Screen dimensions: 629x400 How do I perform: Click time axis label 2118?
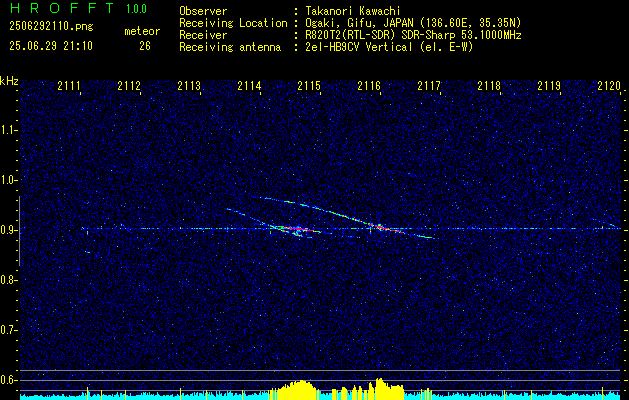pyautogui.click(x=489, y=86)
